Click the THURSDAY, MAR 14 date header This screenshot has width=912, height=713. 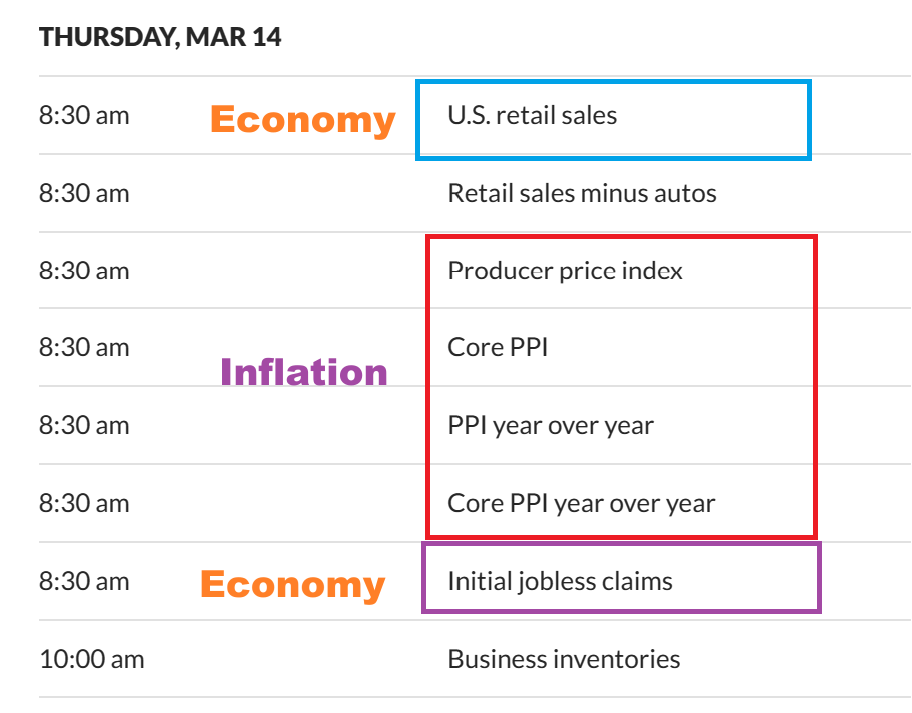[x=160, y=38]
